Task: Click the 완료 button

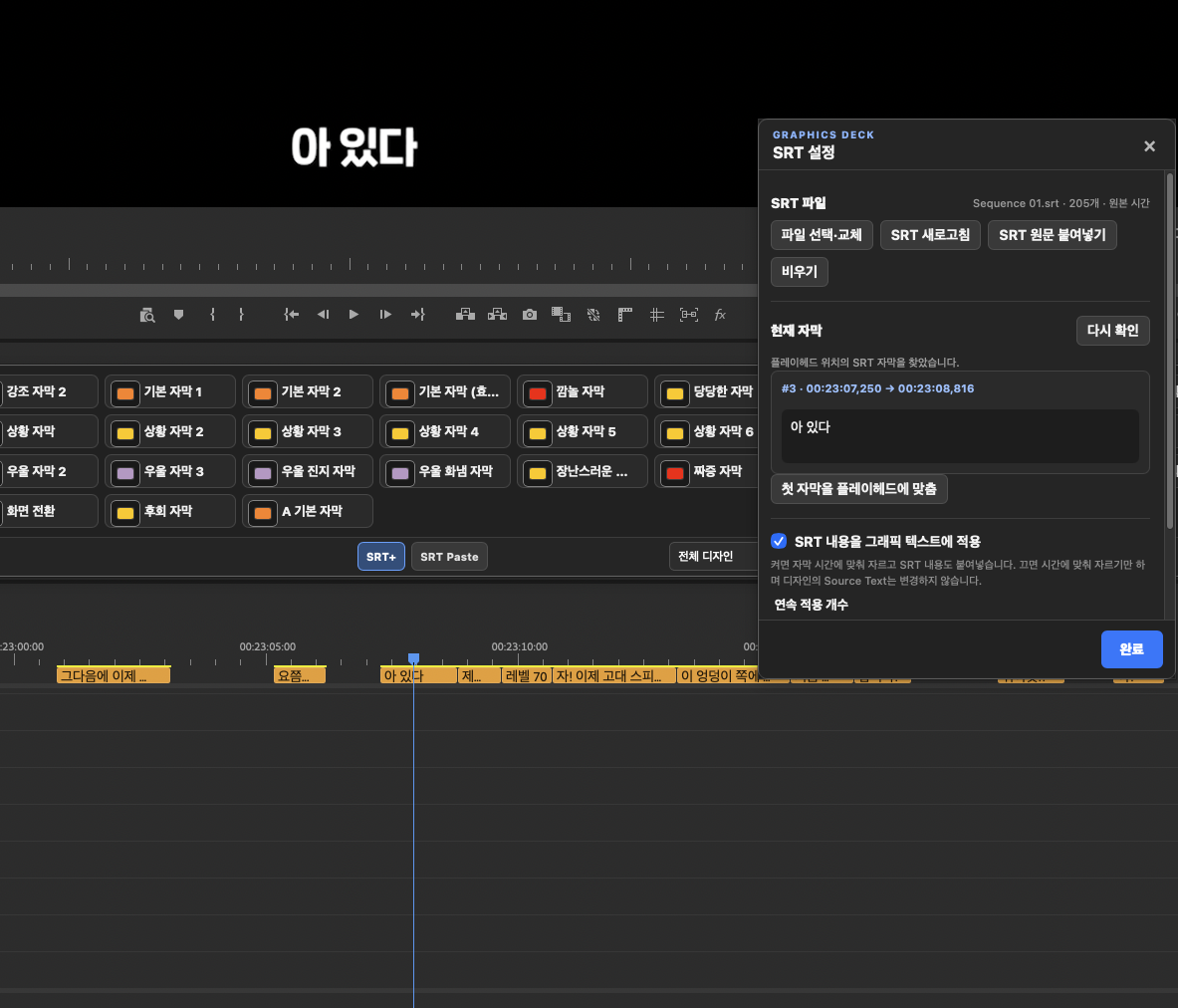Action: tap(1131, 648)
